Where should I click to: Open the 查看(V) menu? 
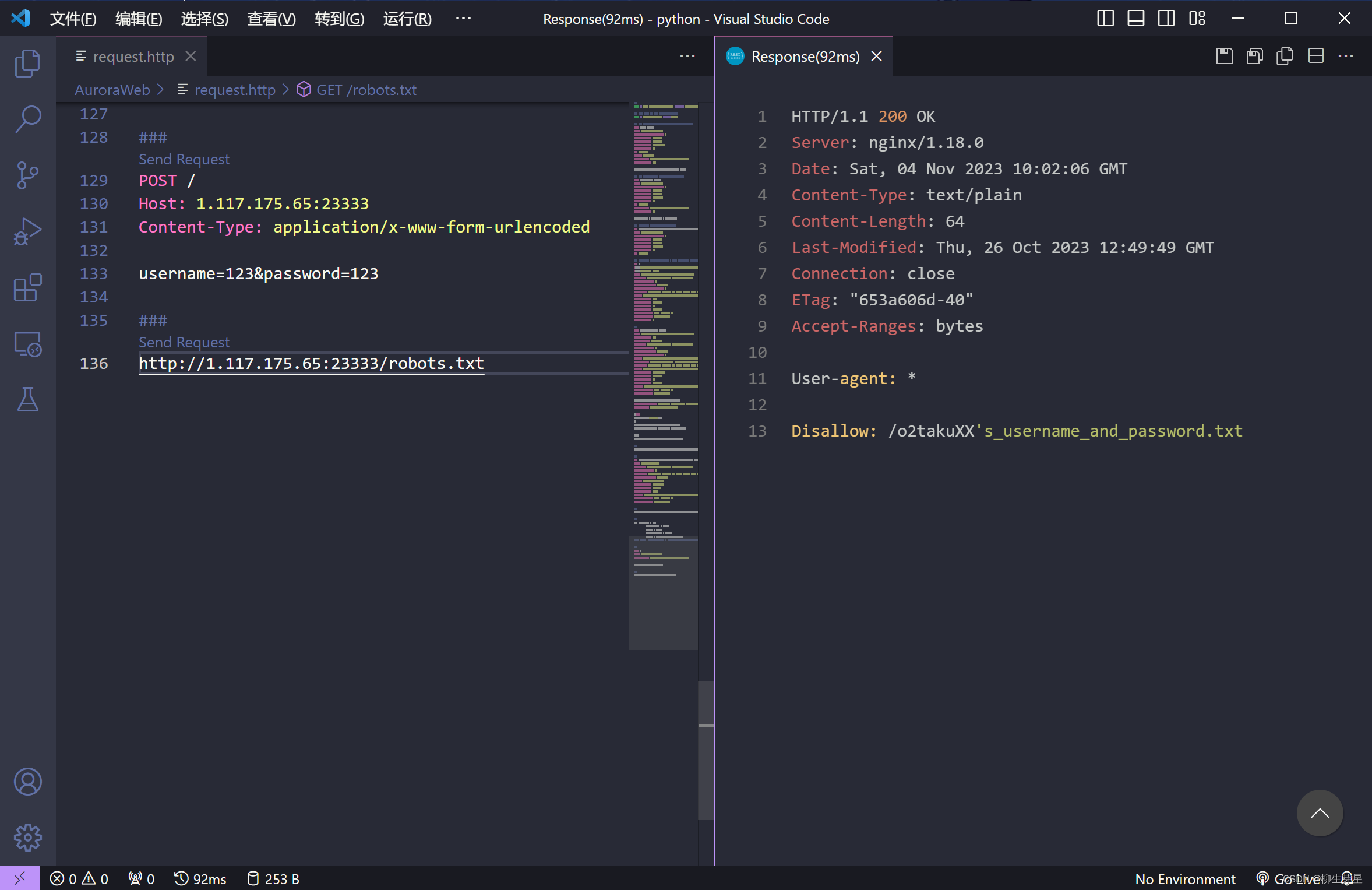[x=271, y=19]
